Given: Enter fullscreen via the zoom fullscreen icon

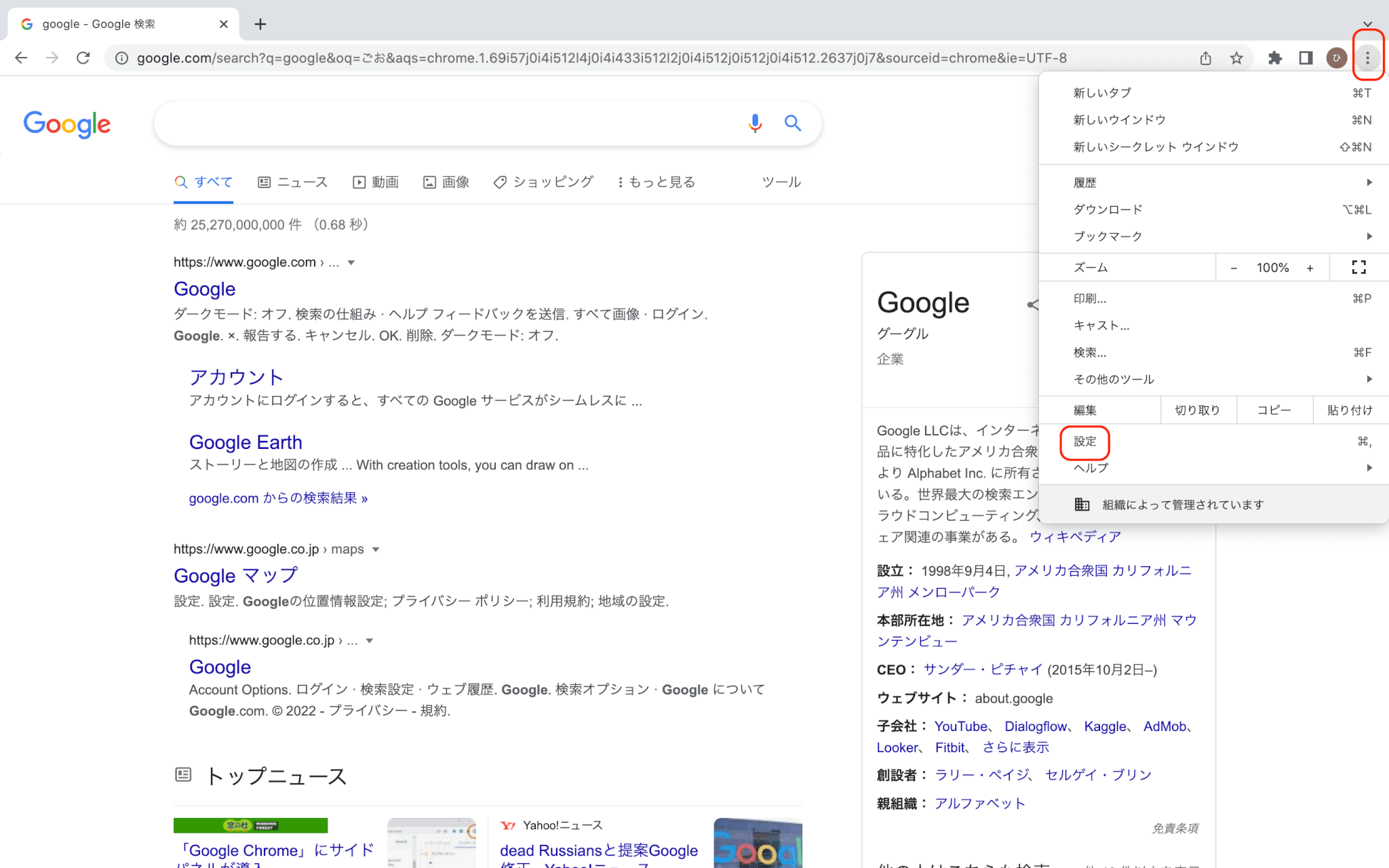Looking at the screenshot, I should [x=1358, y=267].
